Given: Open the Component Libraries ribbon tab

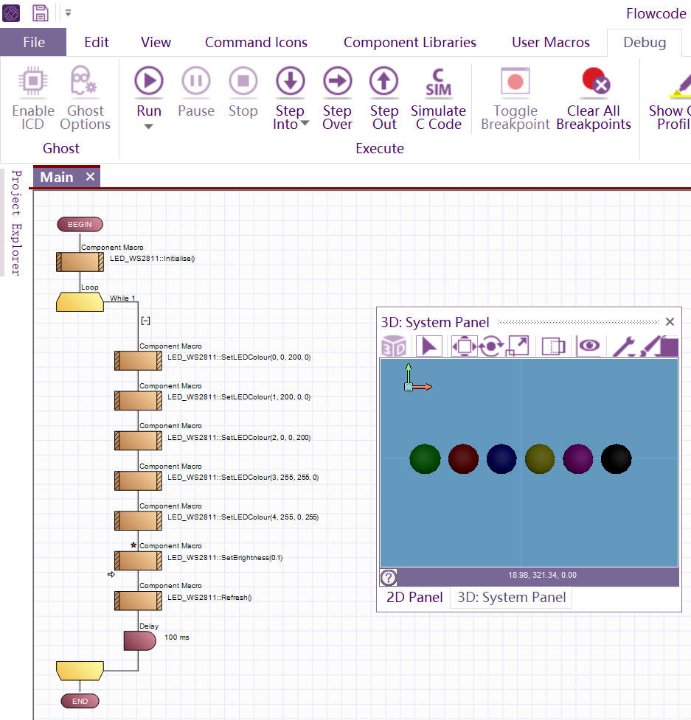Looking at the screenshot, I should pyautogui.click(x=410, y=42).
